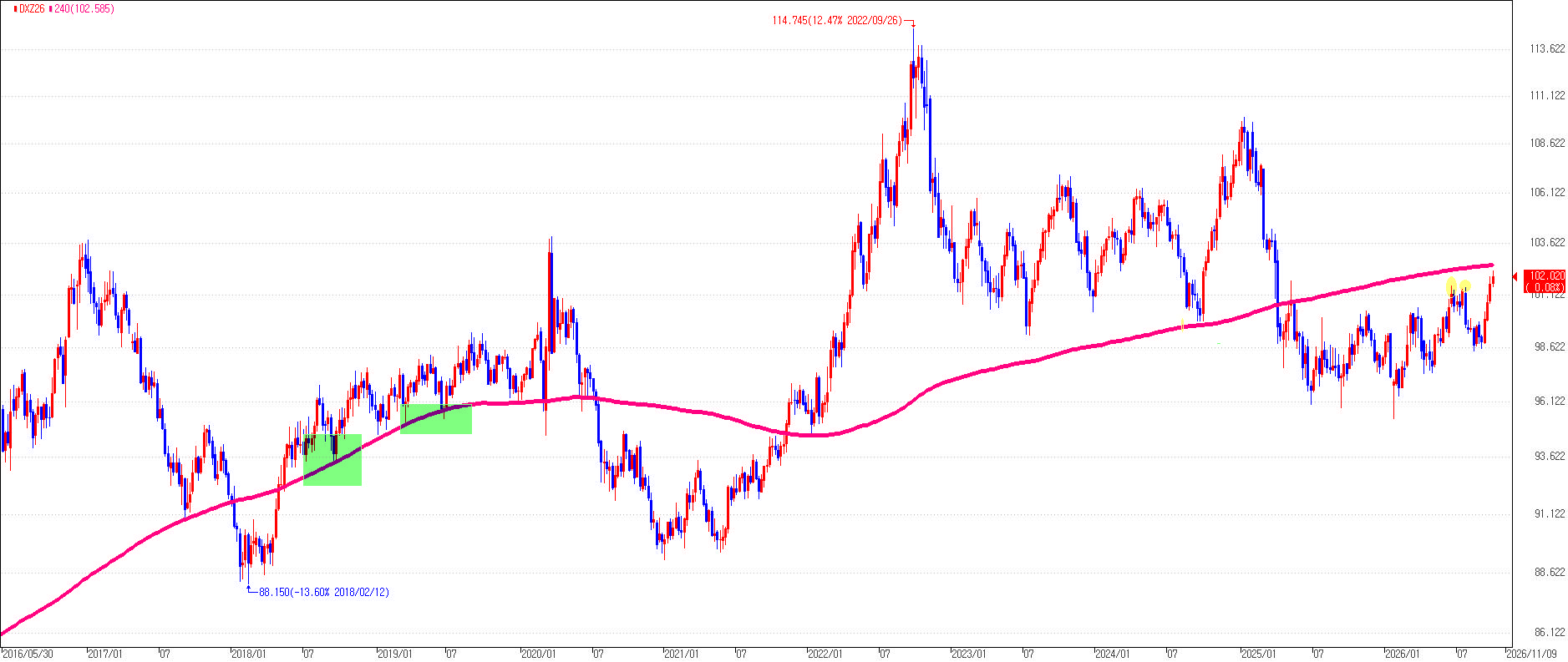
Task: Click the 106.122 price axis label
Action: (1547, 192)
